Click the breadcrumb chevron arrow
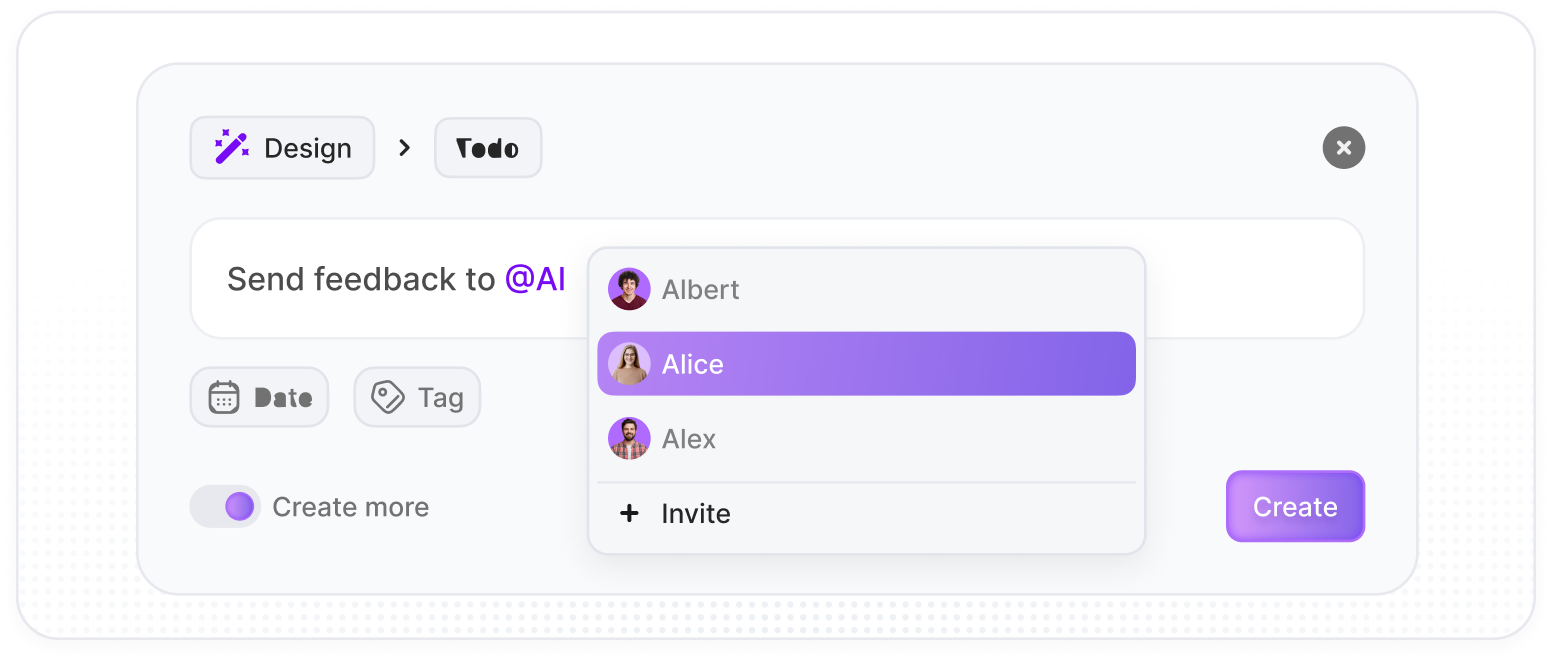Viewport: 1553px width, 662px height. [404, 148]
